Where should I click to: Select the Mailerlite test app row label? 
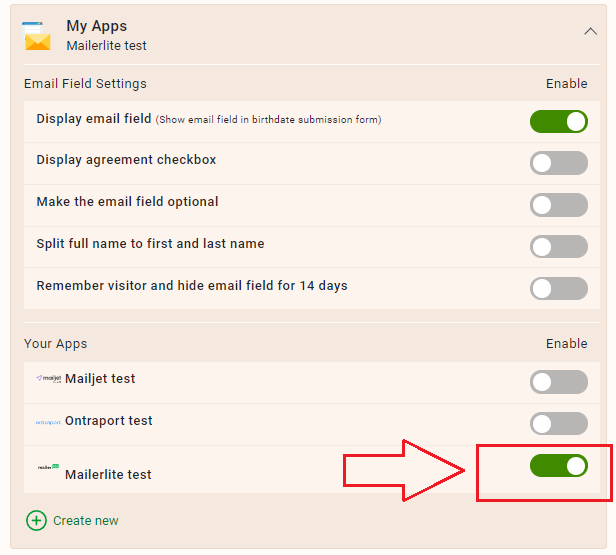108,474
